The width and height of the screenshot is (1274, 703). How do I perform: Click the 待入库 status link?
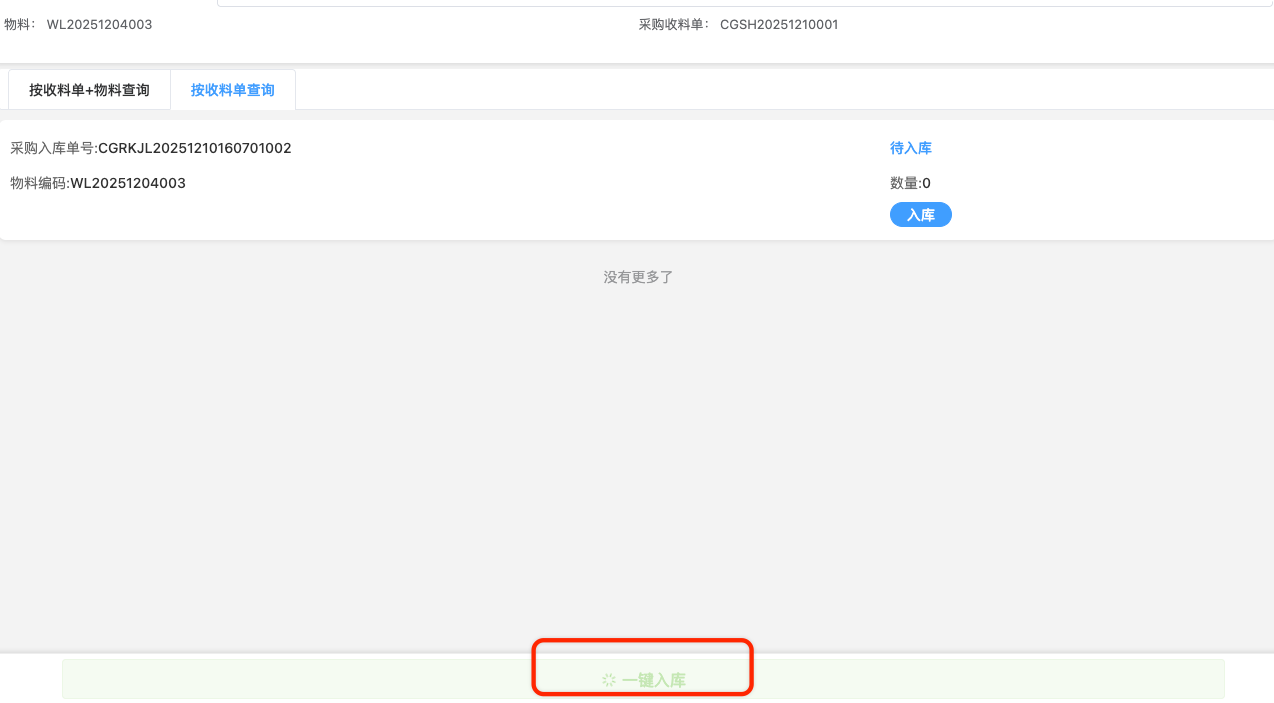click(x=910, y=148)
